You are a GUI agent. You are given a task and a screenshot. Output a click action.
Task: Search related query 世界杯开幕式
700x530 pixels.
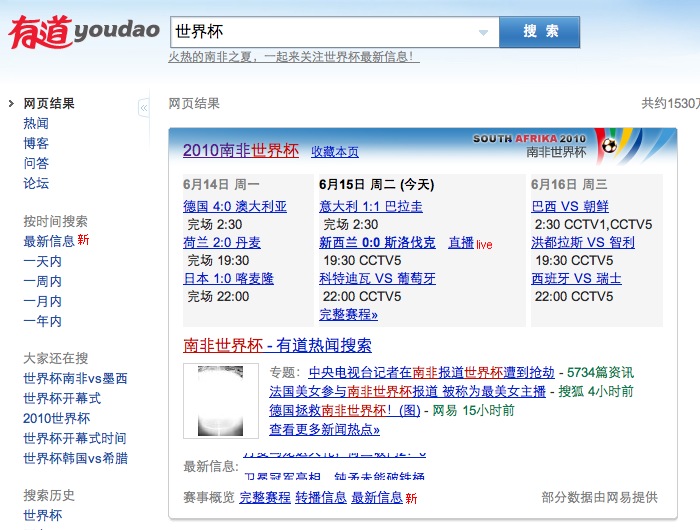62,398
